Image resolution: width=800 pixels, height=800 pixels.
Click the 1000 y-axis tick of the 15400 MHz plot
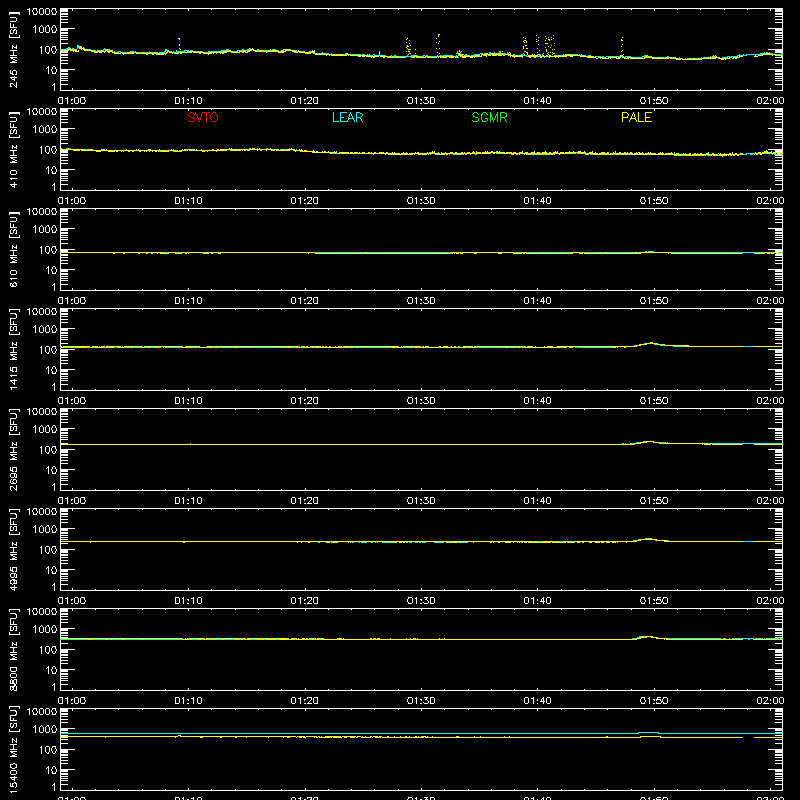[45, 730]
